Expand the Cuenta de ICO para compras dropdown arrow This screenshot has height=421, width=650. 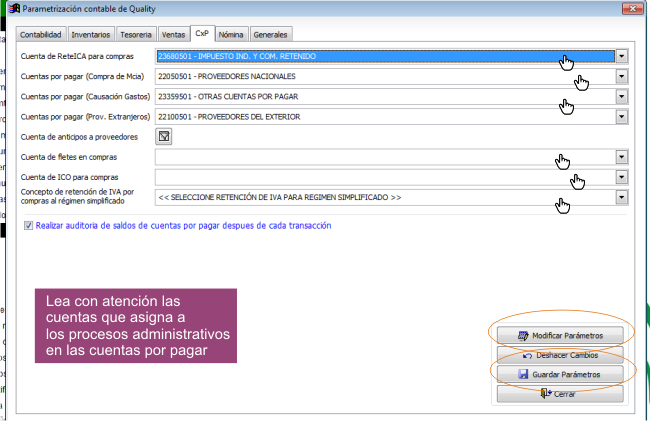point(621,177)
